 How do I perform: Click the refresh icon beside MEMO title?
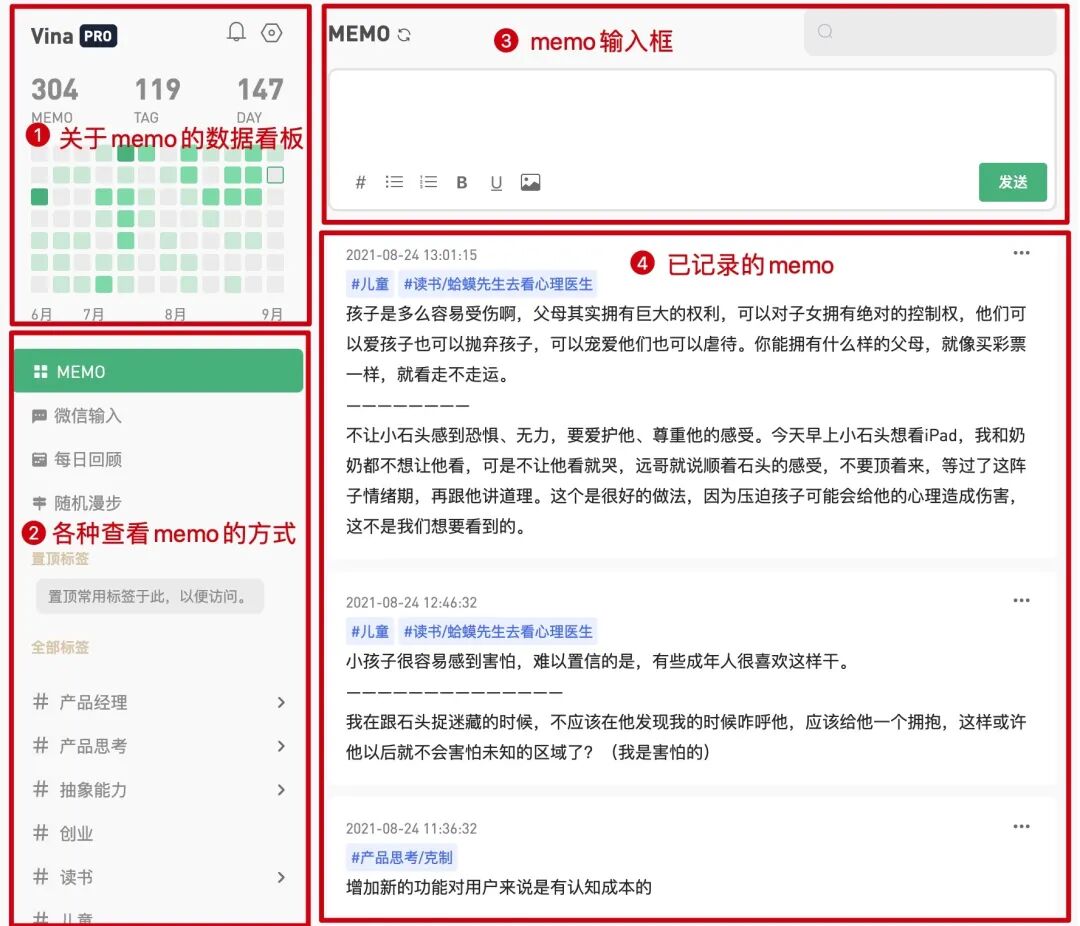(x=404, y=34)
